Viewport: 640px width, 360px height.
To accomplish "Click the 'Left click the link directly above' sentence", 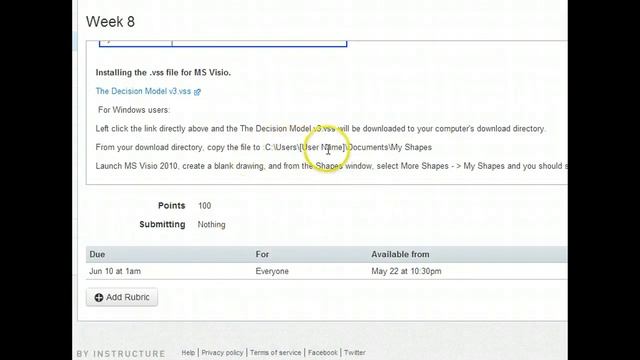I will click(320, 129).
